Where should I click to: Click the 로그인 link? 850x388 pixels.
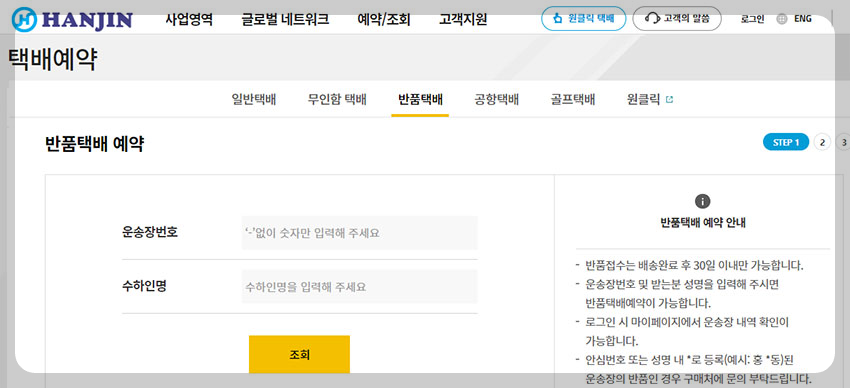(x=752, y=20)
